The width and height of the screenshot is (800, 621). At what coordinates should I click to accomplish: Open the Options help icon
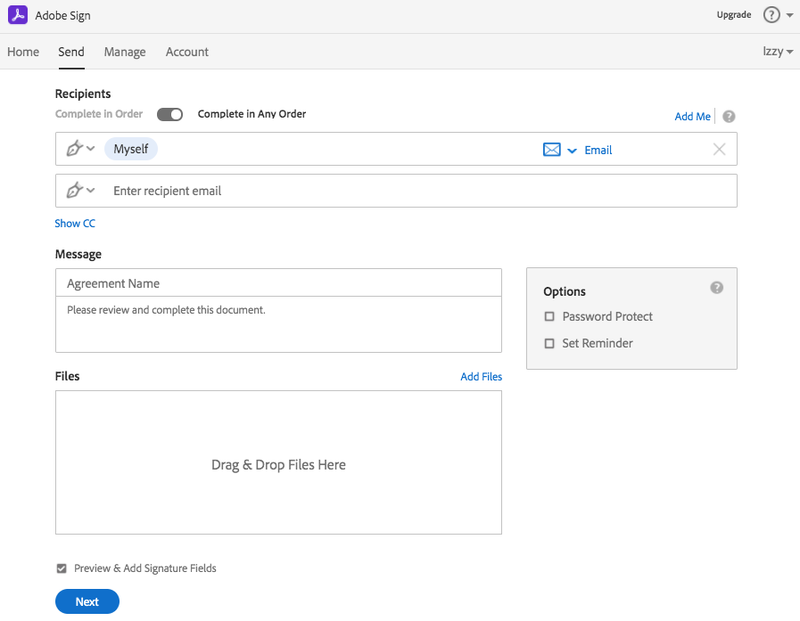(x=716, y=288)
